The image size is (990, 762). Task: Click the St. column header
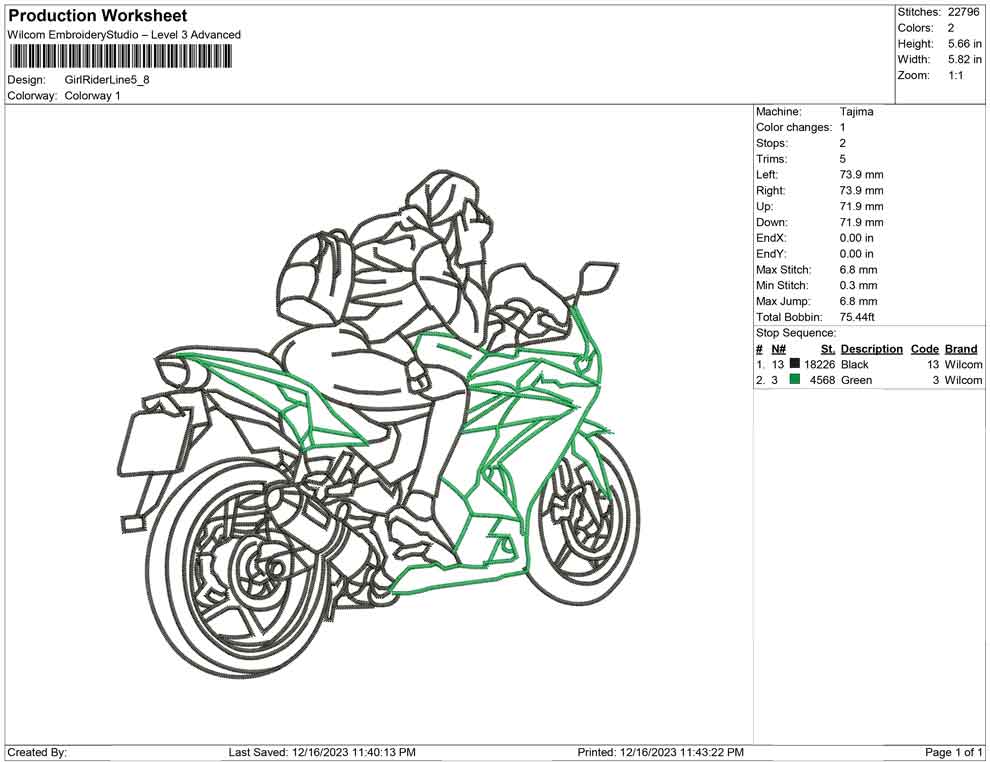coord(827,349)
